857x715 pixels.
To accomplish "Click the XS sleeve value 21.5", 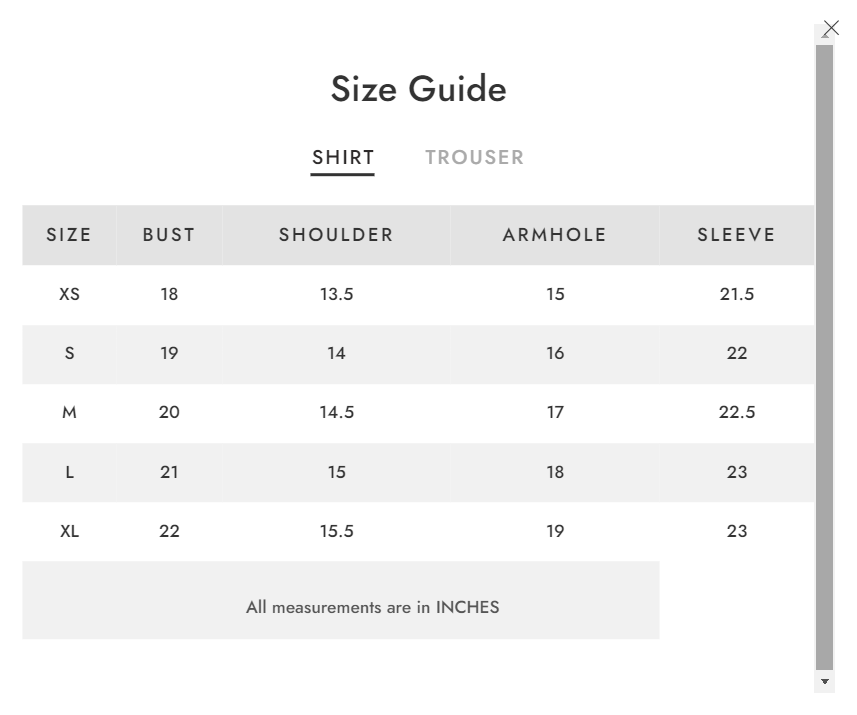I will pyautogui.click(x=737, y=294).
